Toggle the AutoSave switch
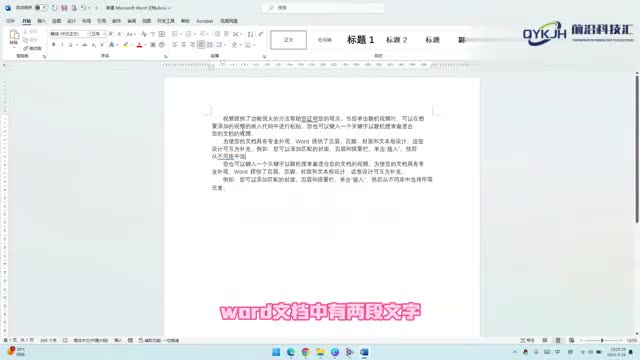 40,8
